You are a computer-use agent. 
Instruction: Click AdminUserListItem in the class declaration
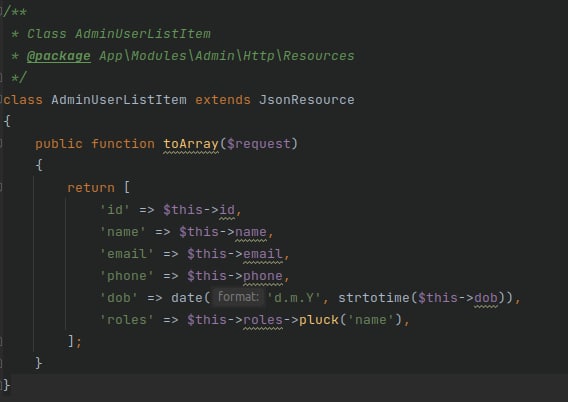tap(119, 100)
